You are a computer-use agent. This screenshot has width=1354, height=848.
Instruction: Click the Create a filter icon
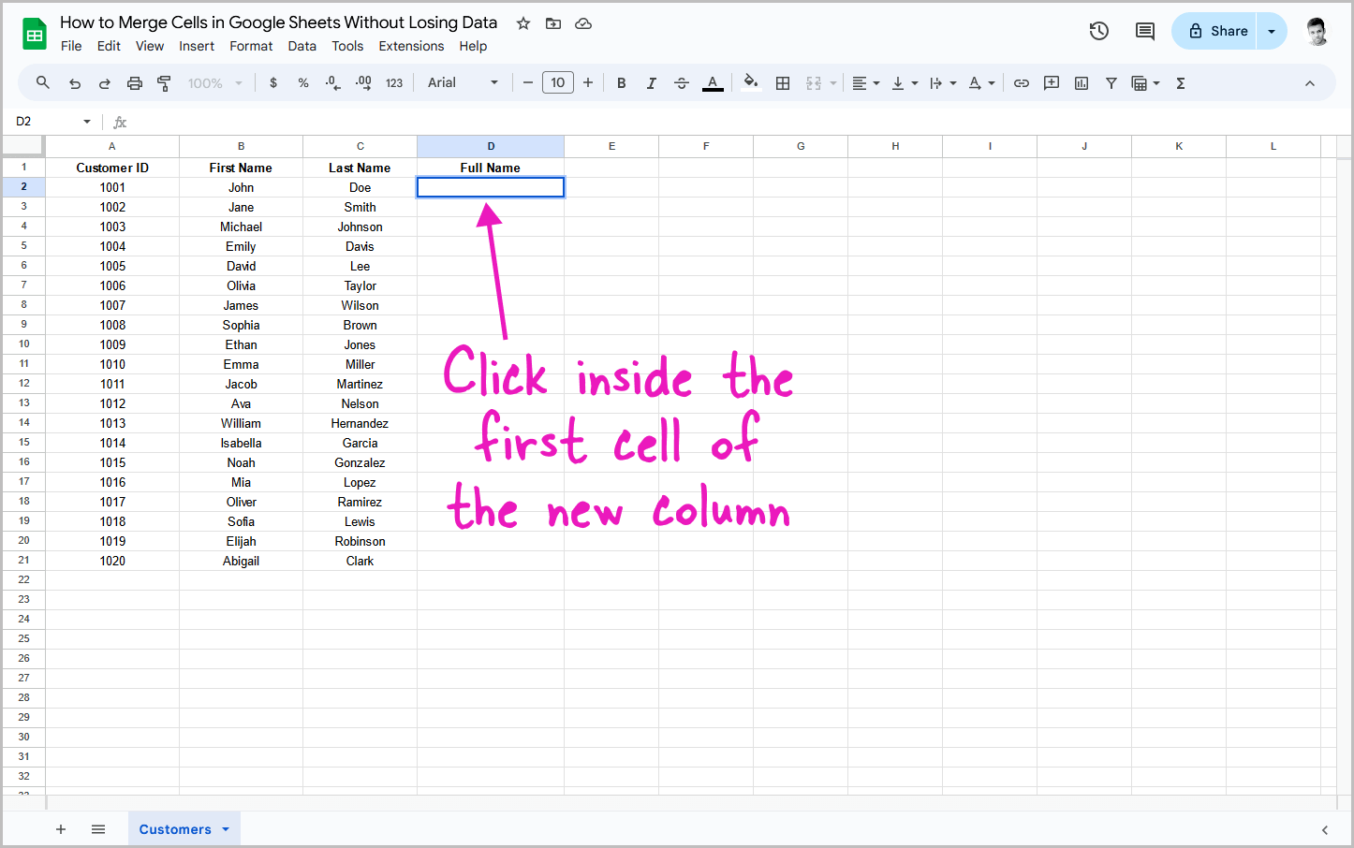click(x=1111, y=83)
